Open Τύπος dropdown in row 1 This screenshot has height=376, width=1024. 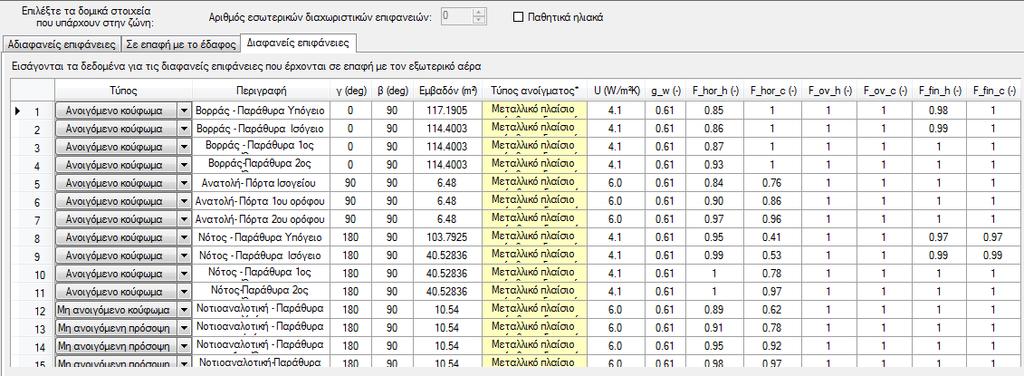tap(184, 111)
